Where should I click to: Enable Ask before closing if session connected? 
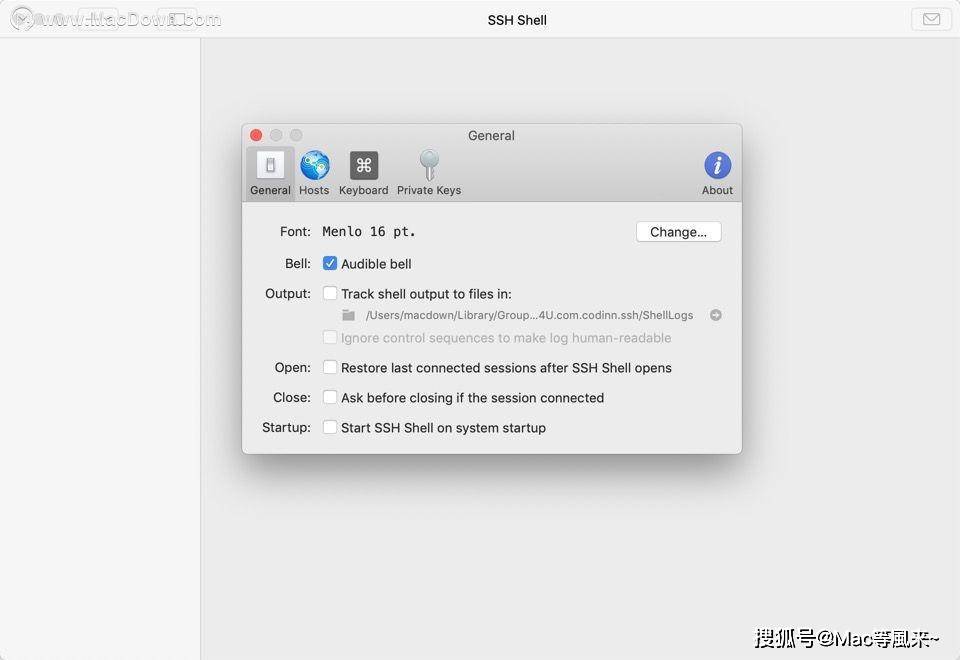(329, 397)
